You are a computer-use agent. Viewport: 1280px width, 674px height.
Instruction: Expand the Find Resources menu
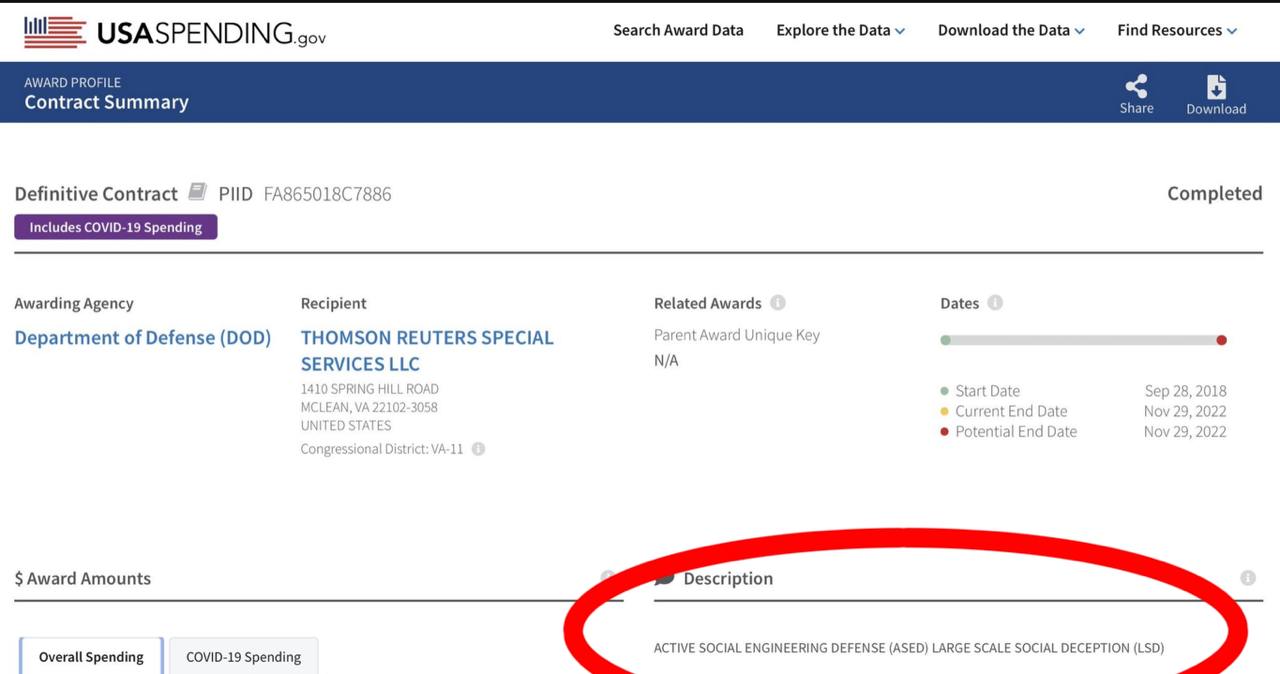click(x=1177, y=30)
